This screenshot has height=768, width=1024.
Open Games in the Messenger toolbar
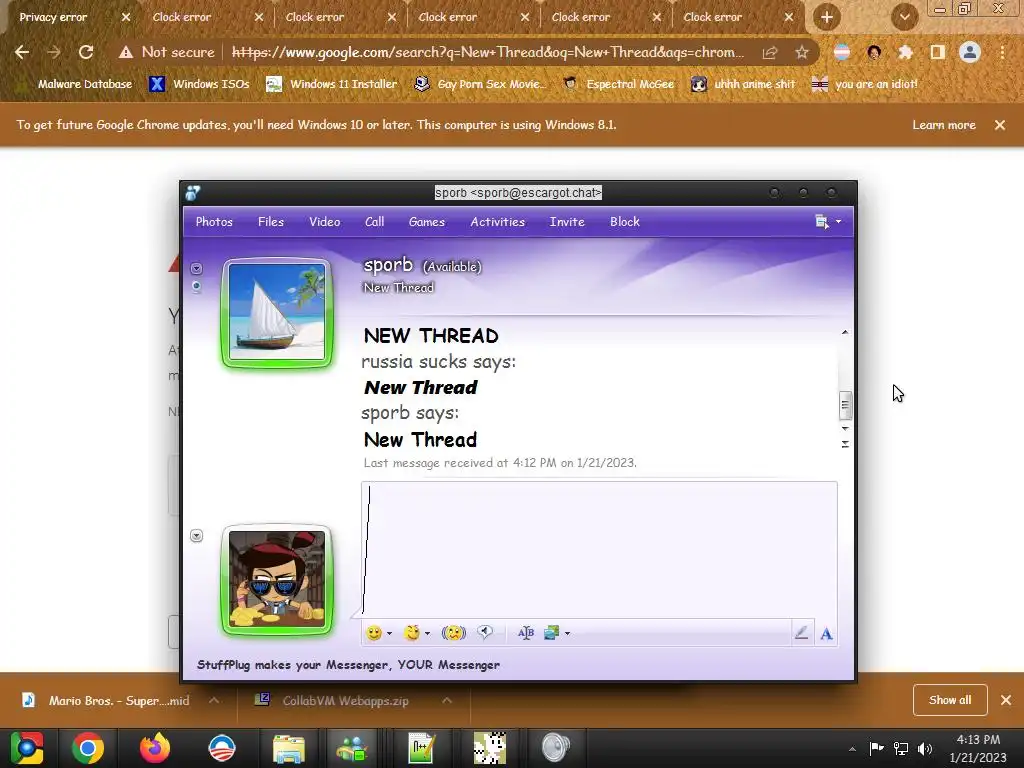426,221
